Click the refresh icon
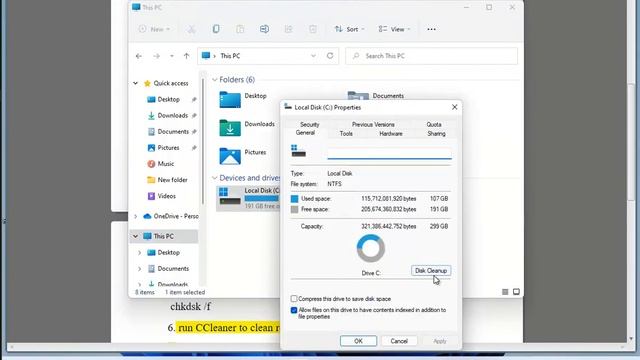This screenshot has width=640, height=360. pyautogui.click(x=330, y=56)
